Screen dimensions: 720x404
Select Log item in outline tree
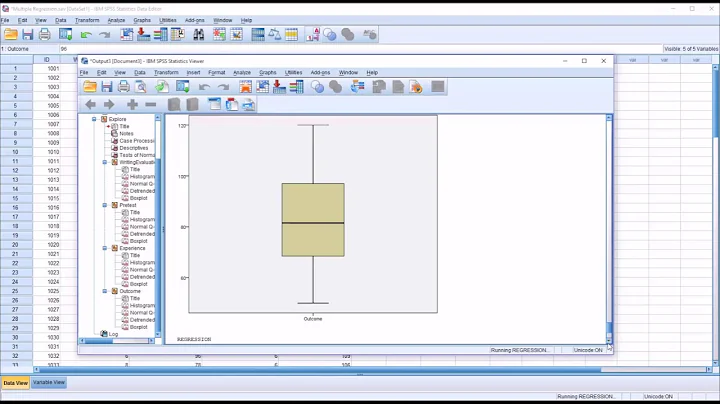(x=113, y=334)
